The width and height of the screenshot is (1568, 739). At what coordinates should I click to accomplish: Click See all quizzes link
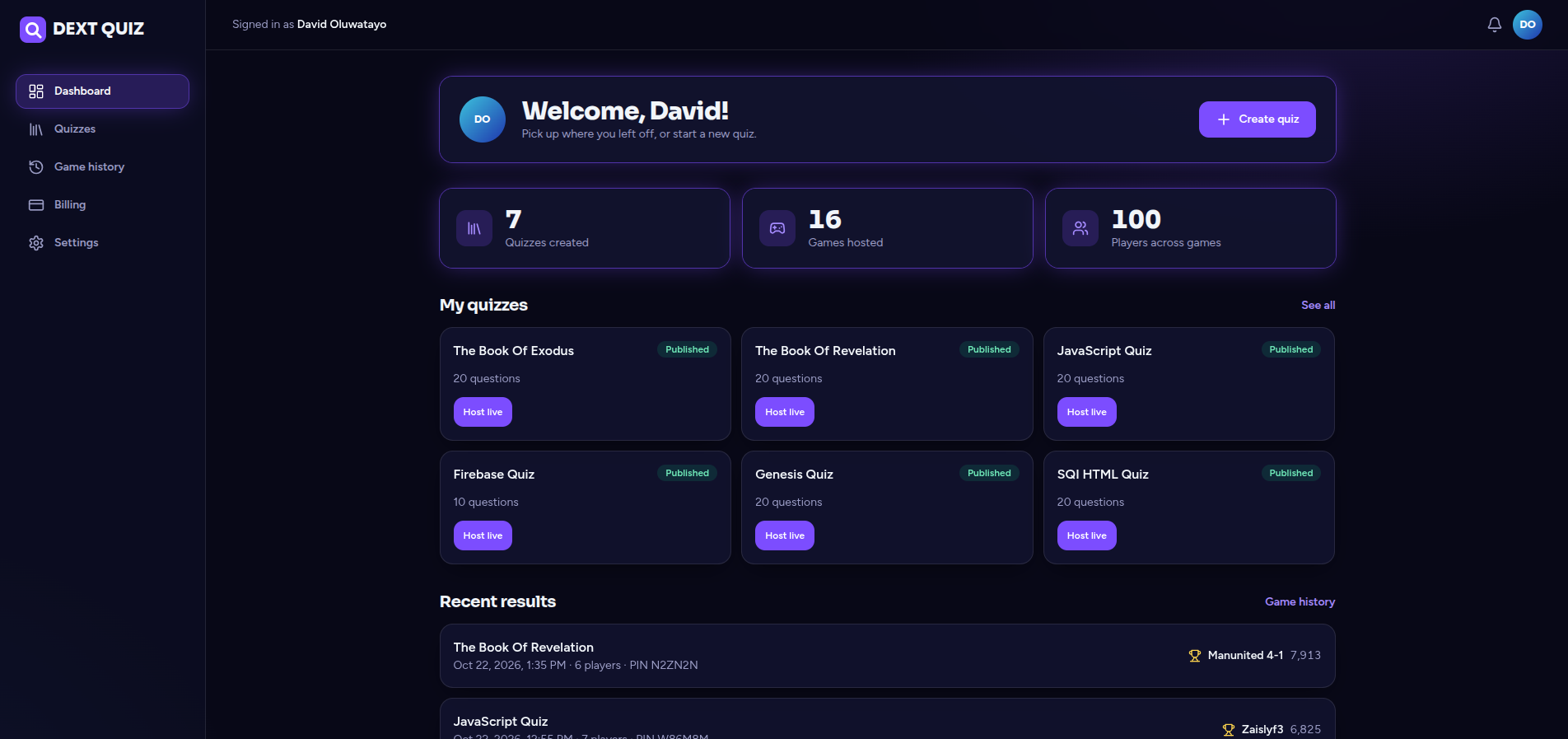(x=1318, y=305)
